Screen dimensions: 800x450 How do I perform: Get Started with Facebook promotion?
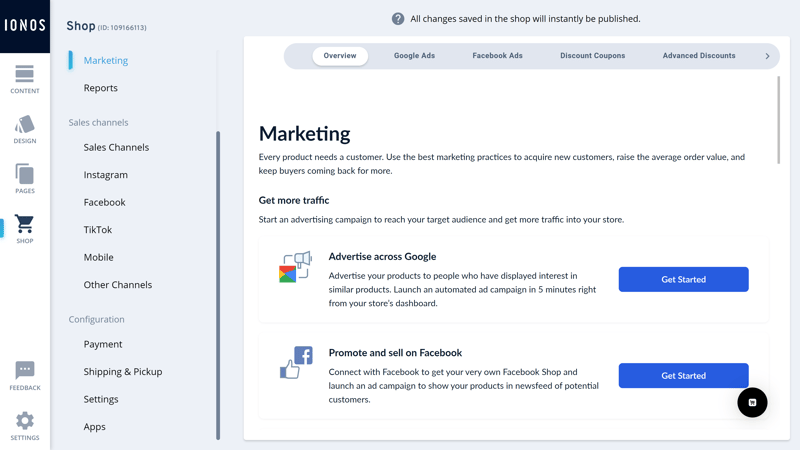point(684,376)
